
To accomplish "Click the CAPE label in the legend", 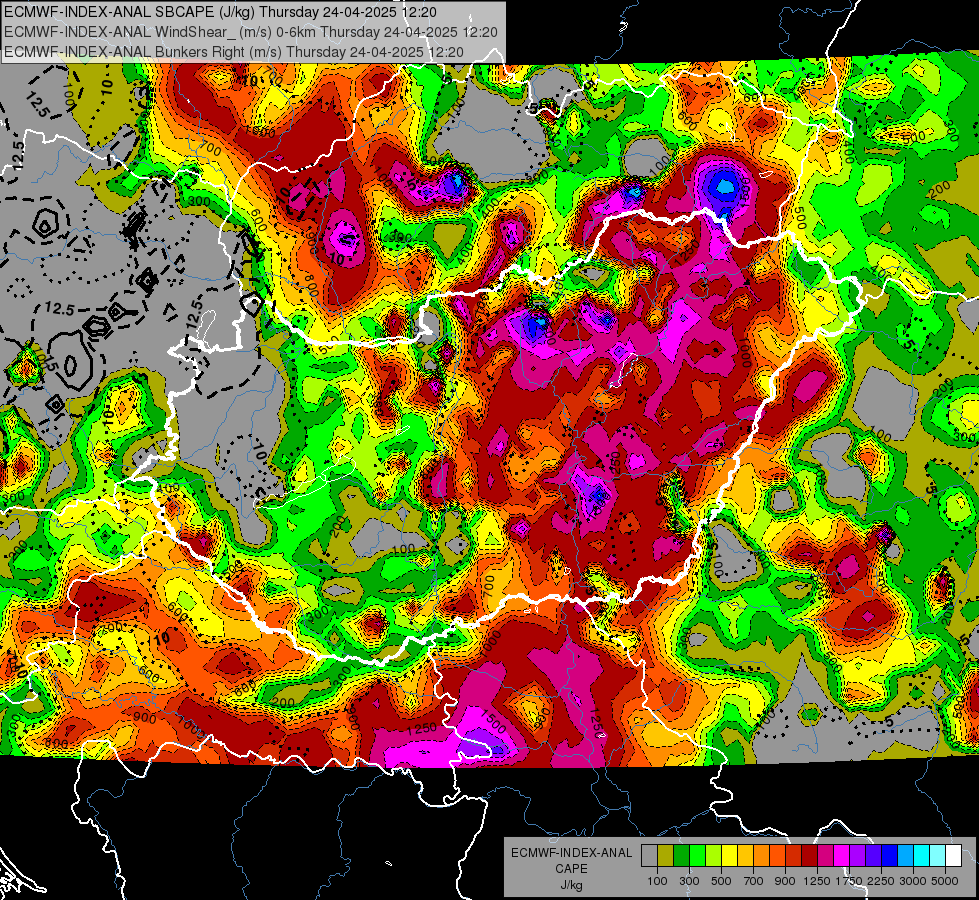I will [x=571, y=869].
